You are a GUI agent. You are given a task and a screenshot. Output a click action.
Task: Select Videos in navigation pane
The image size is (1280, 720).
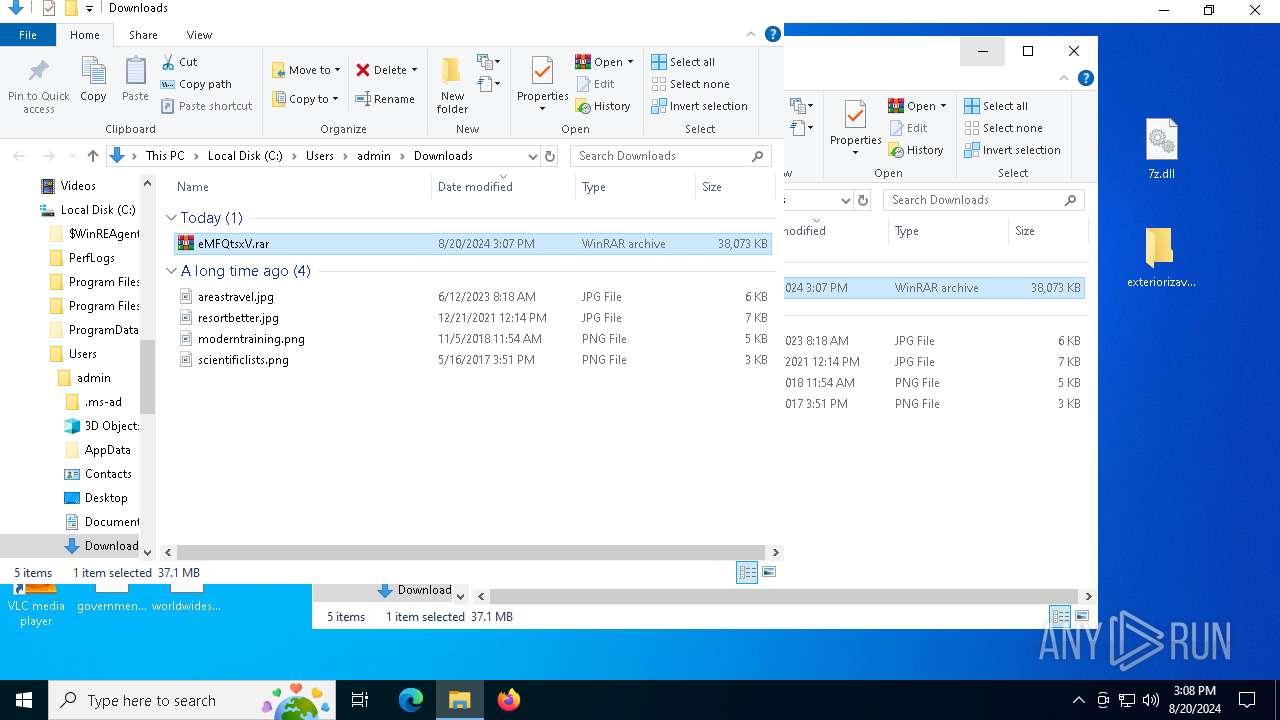(x=78, y=186)
